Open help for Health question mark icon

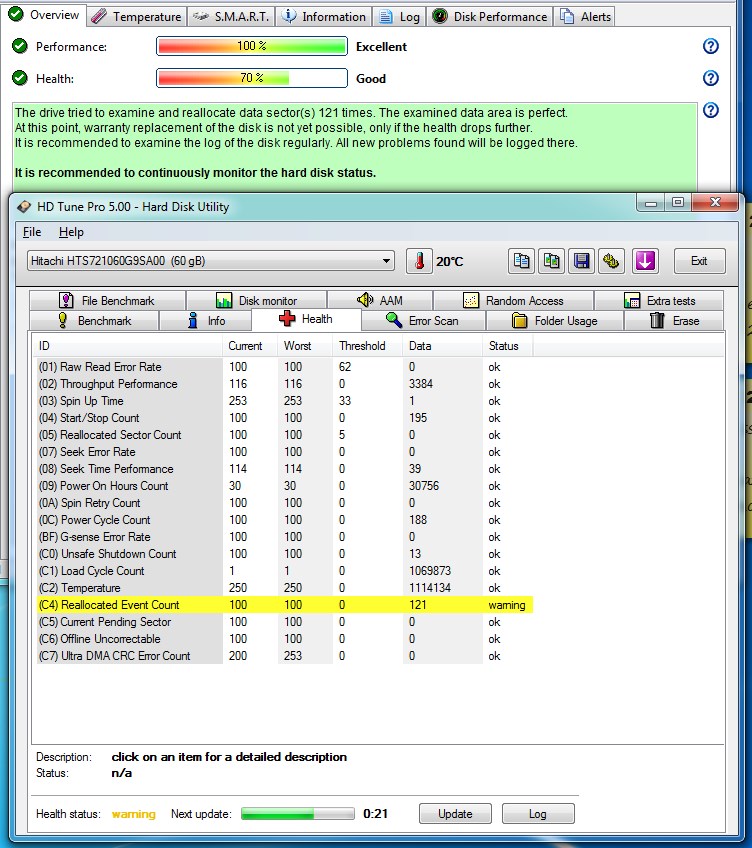tap(710, 78)
